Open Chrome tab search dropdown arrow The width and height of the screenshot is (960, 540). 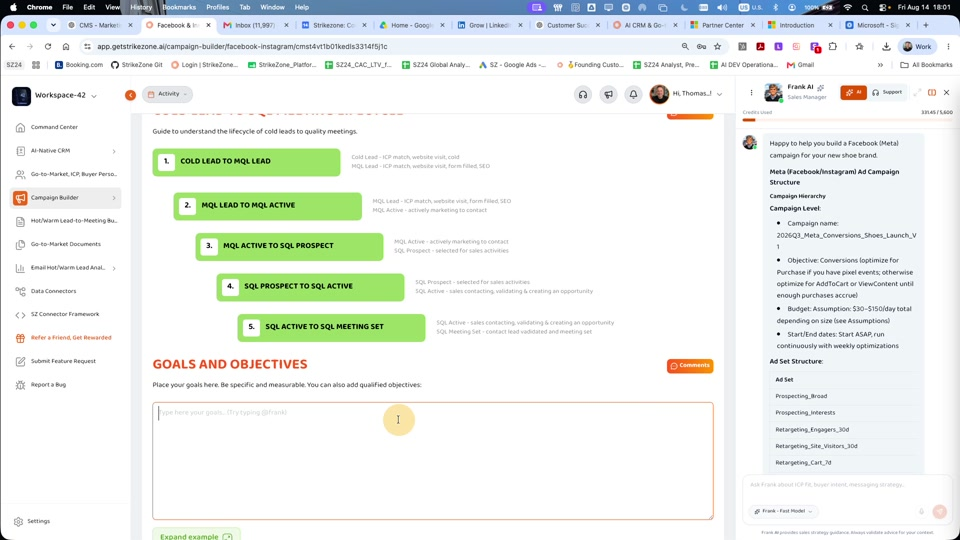point(53,25)
